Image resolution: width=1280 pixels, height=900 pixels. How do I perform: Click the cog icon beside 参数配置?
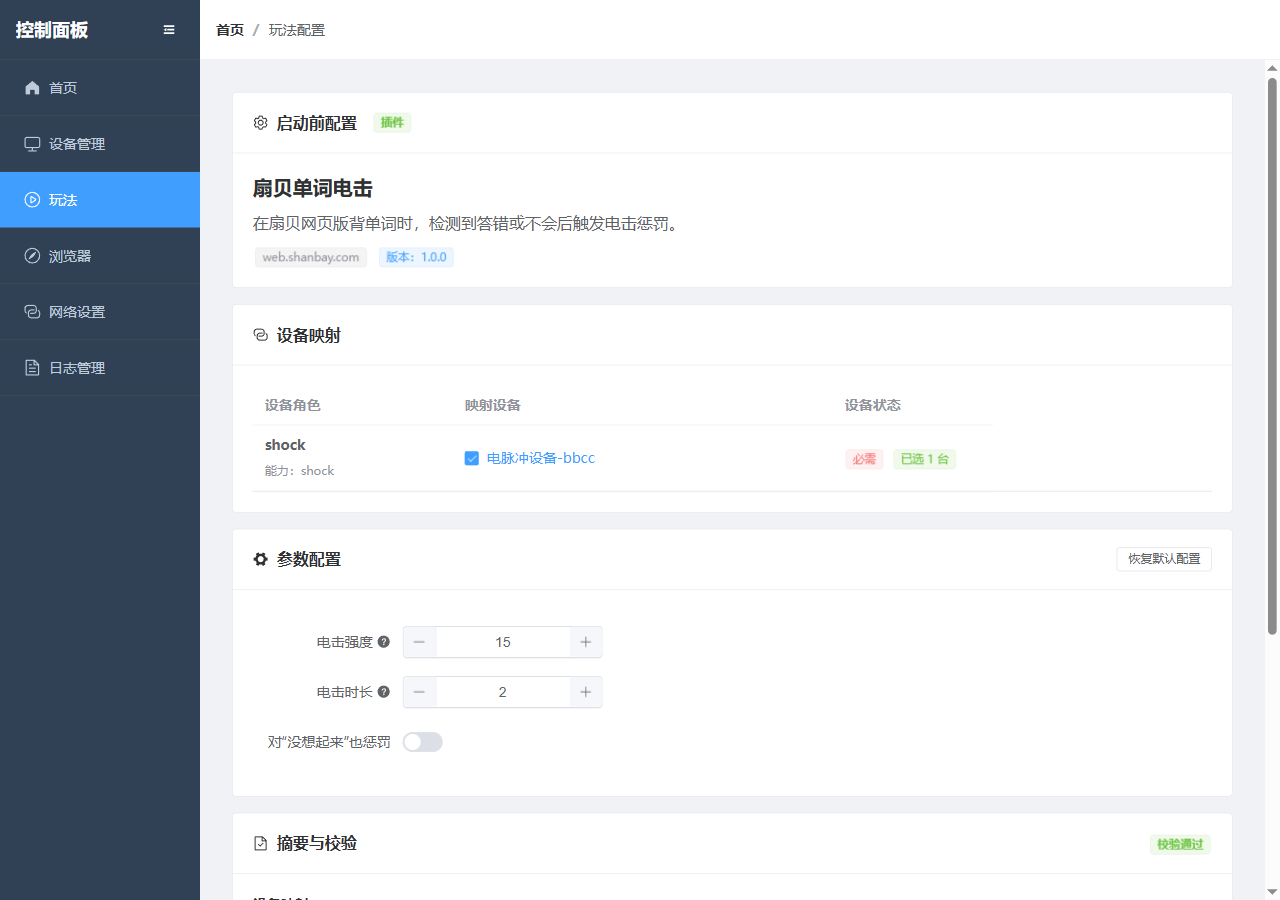pyautogui.click(x=261, y=559)
